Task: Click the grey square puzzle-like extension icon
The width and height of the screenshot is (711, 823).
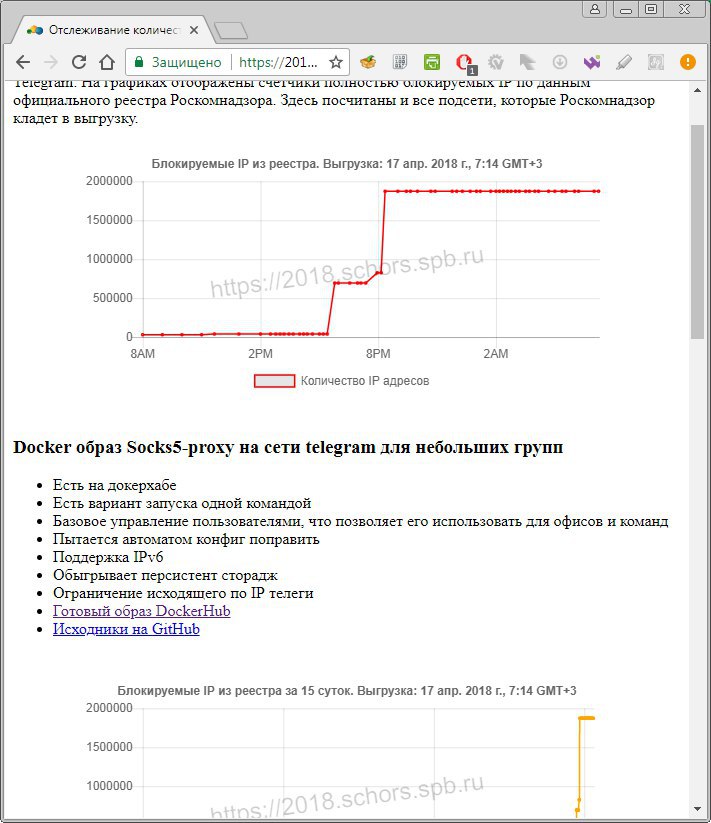Action: 655,62
